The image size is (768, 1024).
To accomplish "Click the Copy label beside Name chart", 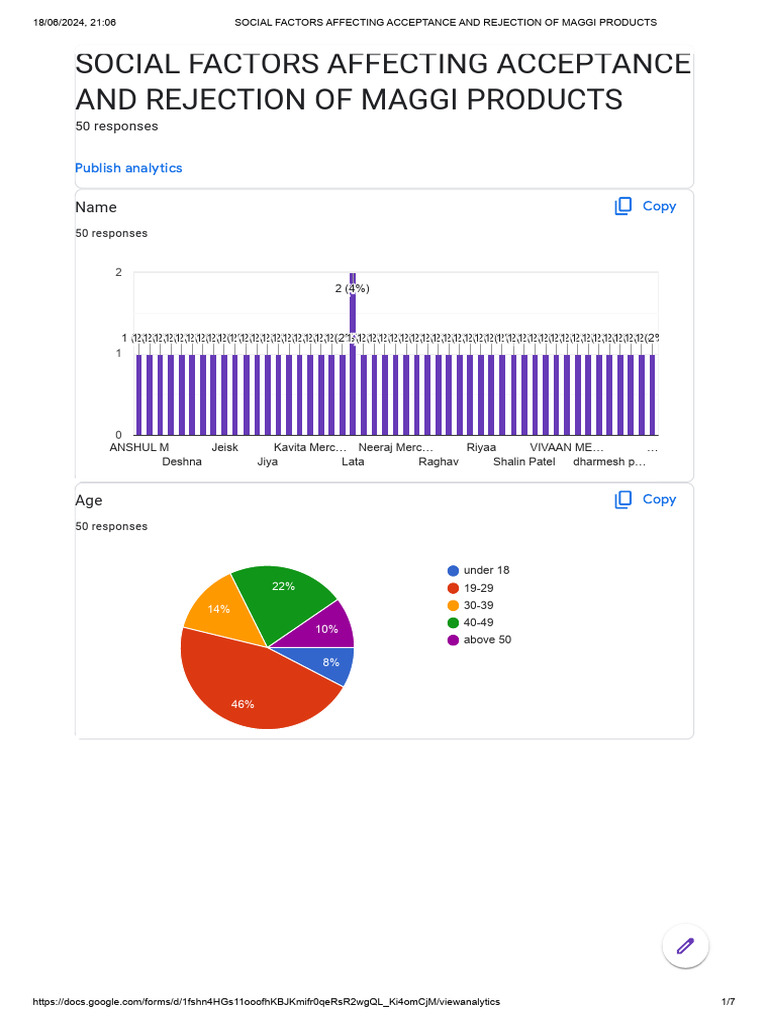I will click(659, 206).
